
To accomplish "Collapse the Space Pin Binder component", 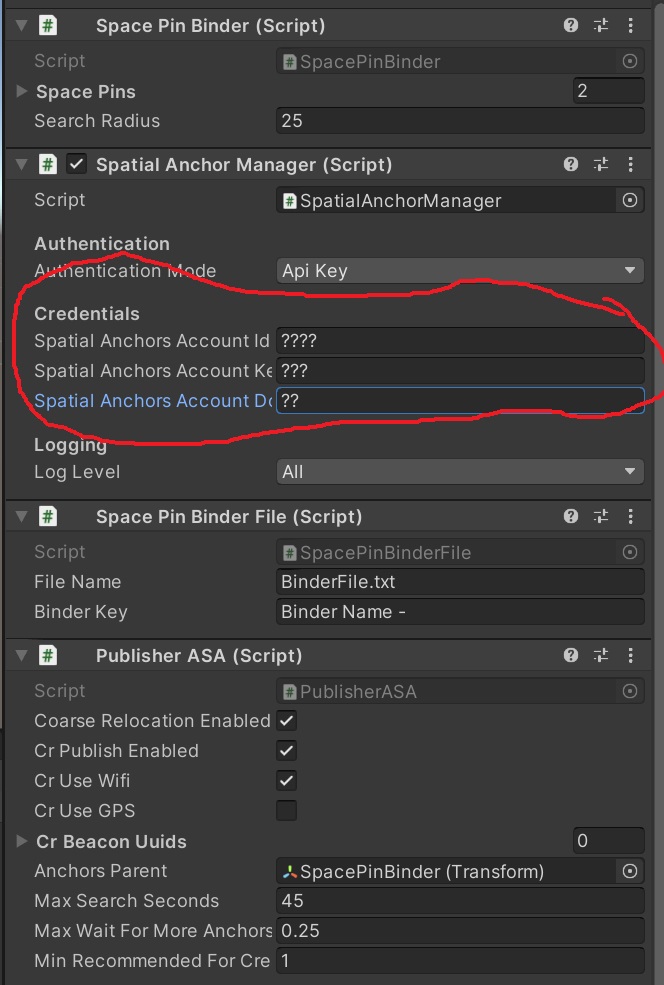I will pyautogui.click(x=21, y=26).
